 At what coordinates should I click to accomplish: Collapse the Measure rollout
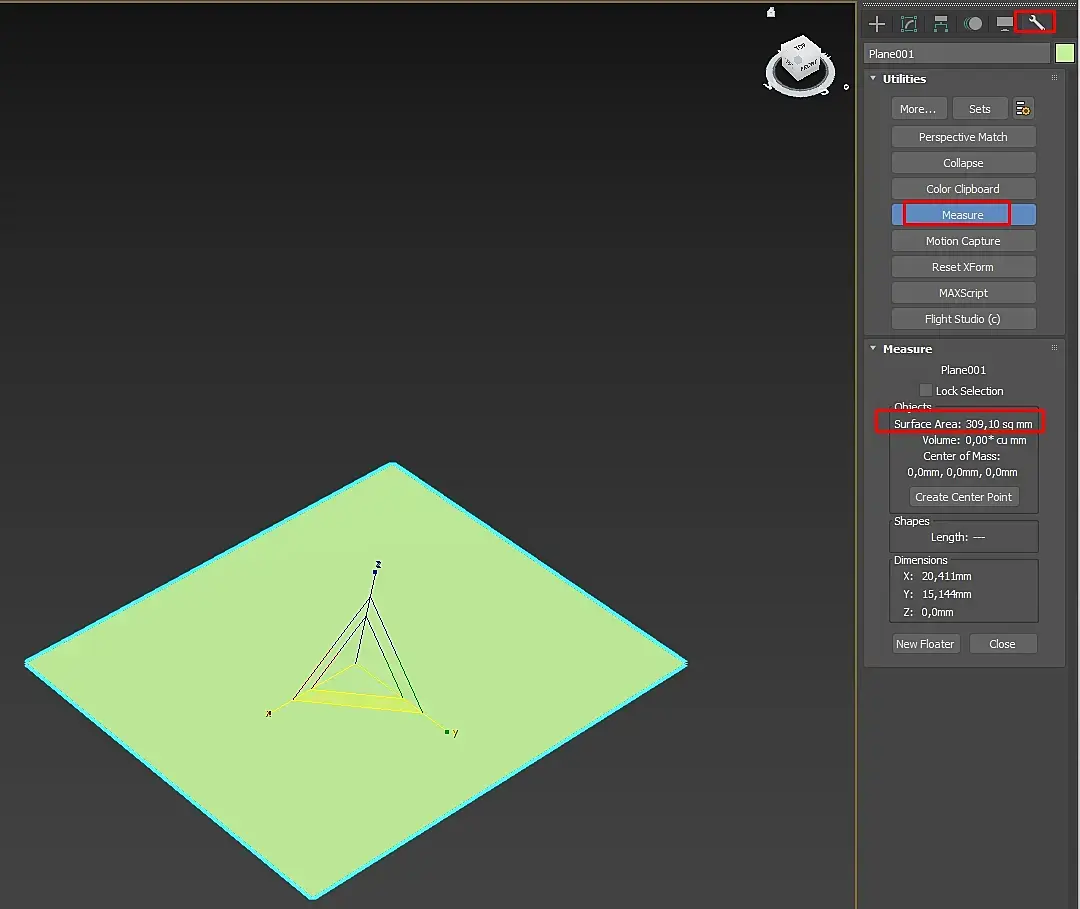click(873, 349)
